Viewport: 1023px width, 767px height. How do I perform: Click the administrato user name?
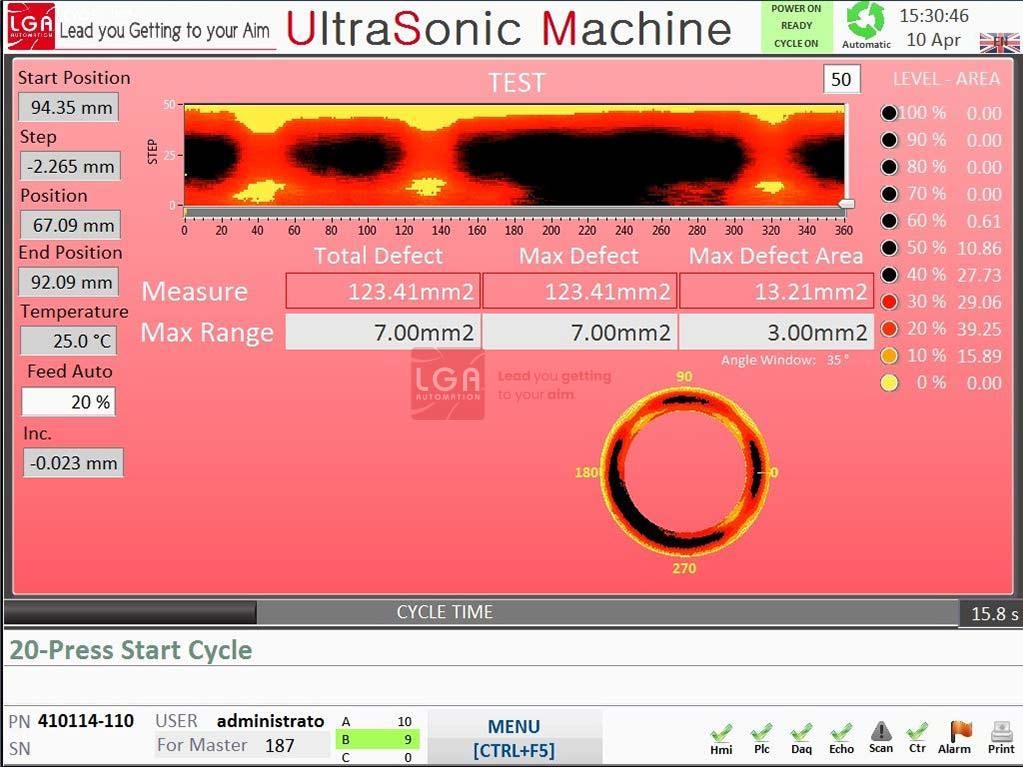pos(270,721)
